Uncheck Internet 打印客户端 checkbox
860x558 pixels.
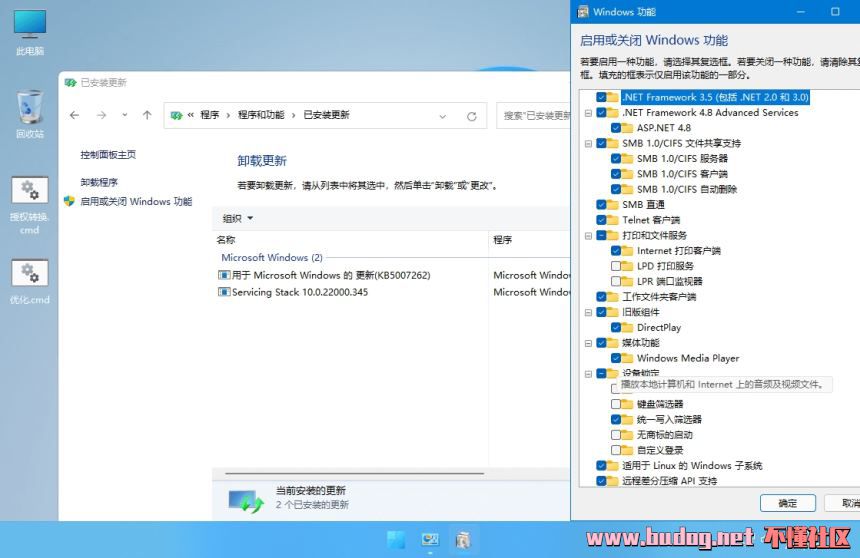(616, 251)
